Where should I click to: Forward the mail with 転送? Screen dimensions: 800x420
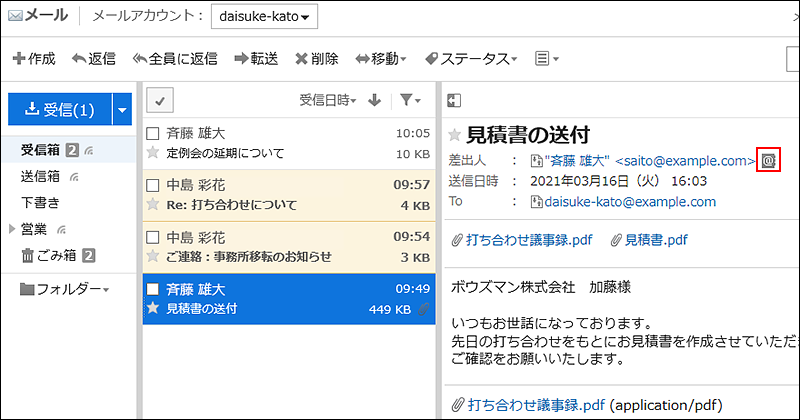[256, 59]
